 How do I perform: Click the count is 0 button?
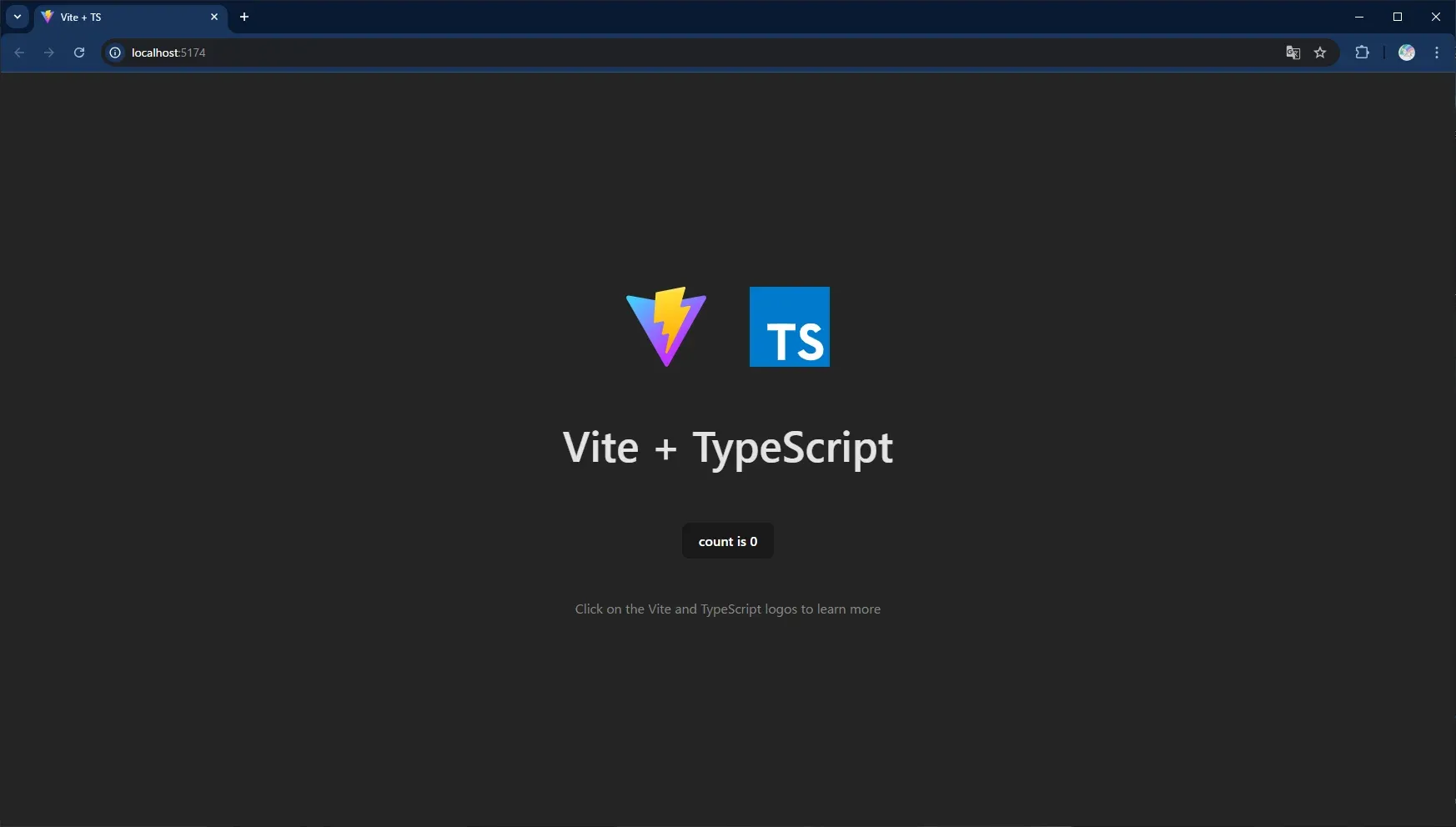click(728, 541)
